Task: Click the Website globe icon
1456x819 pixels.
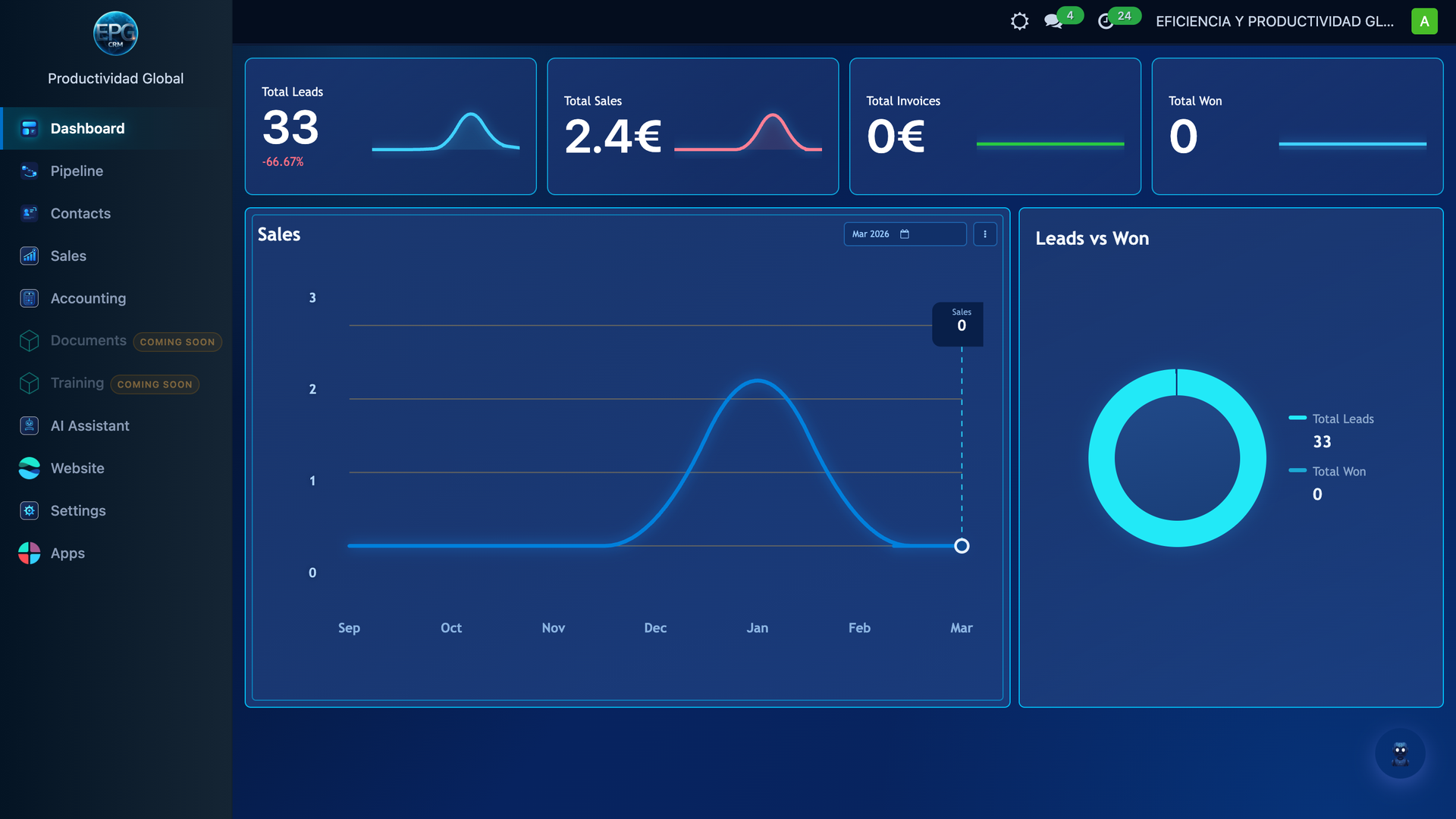Action: pos(29,469)
